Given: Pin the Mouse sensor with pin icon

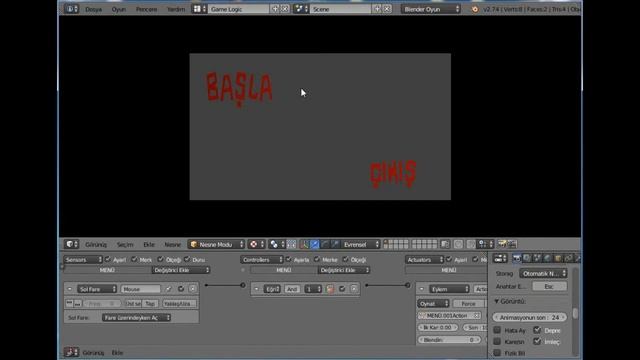Looking at the screenshot, I should (x=169, y=289).
